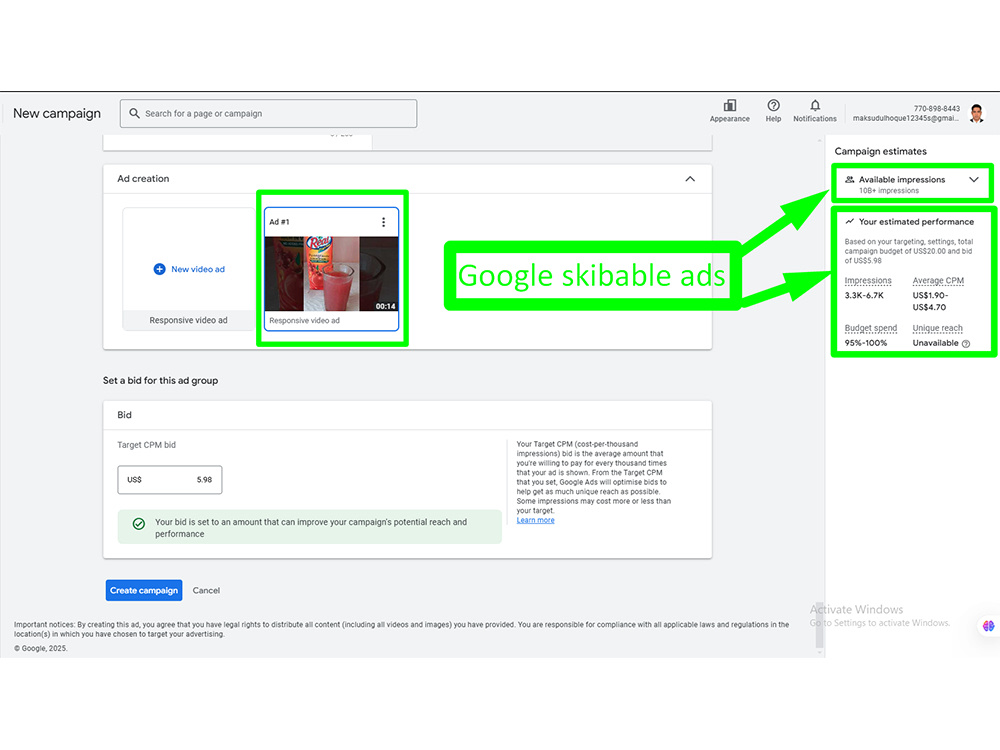Click the search magnifier icon

point(134,114)
